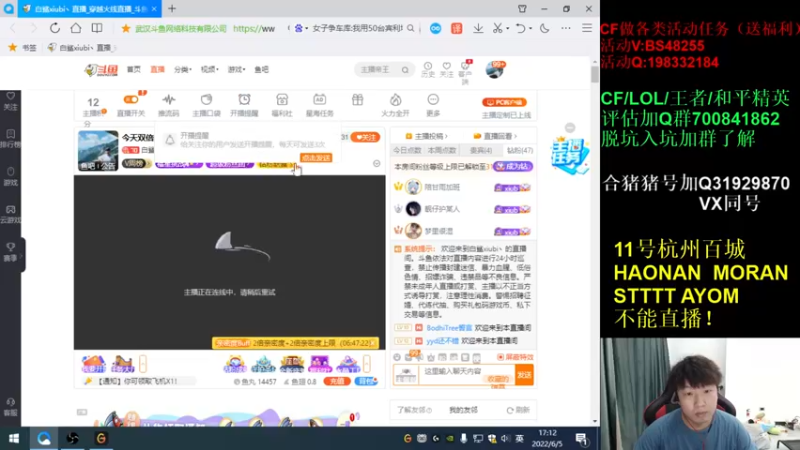Toggle the taskbar volume speaker icon

[505, 438]
